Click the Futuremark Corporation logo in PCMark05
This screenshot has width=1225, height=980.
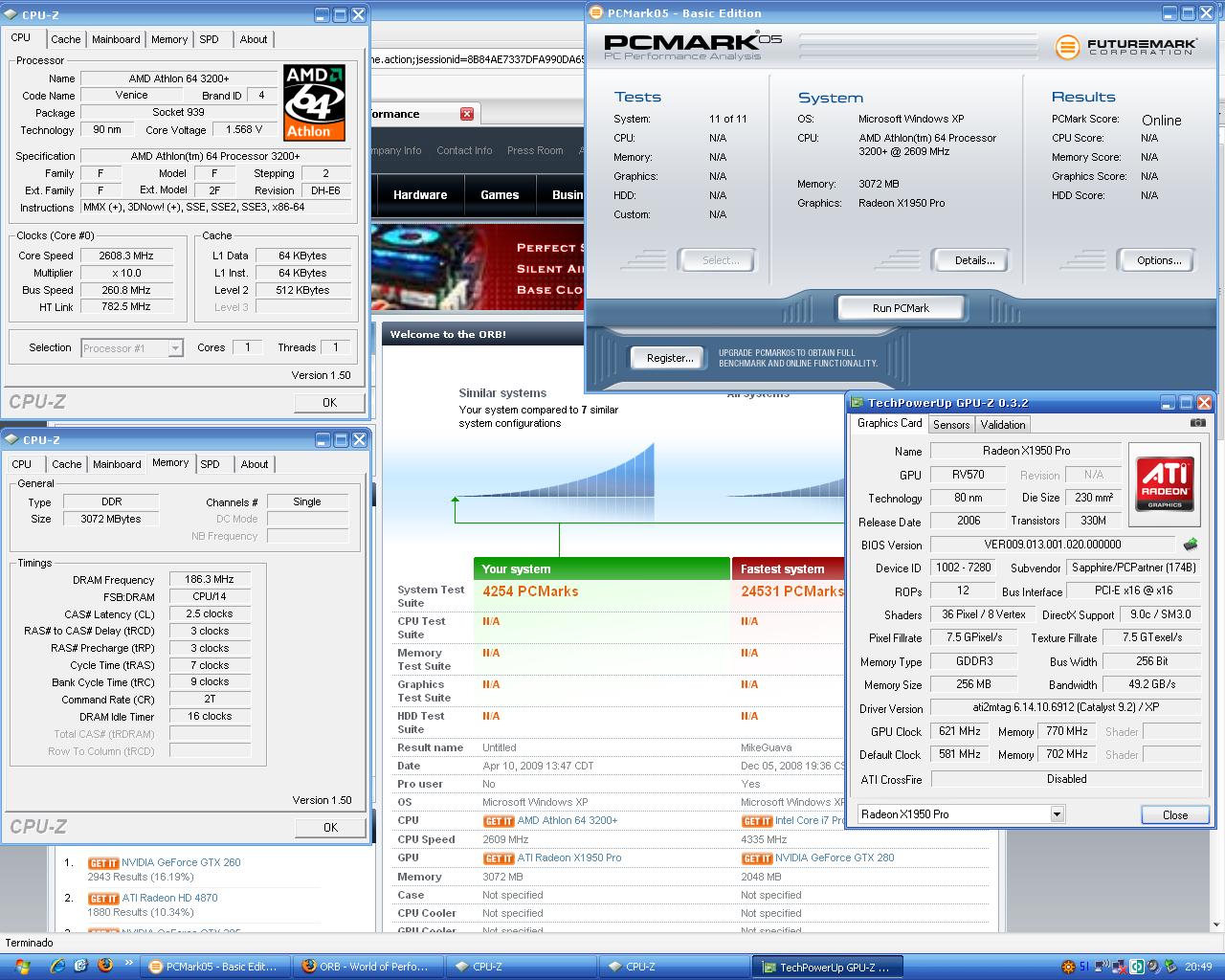pos(1125,46)
